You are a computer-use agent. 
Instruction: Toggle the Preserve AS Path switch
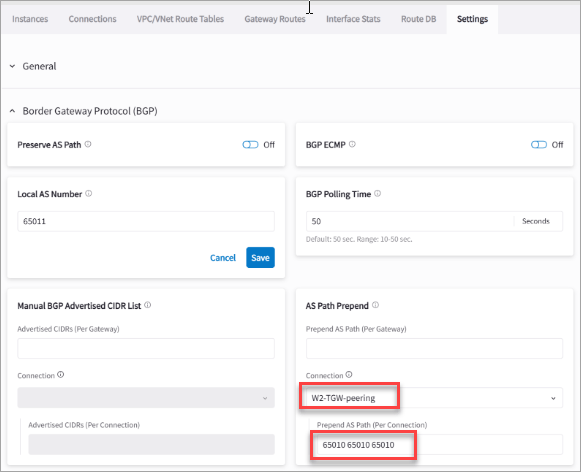coord(250,144)
